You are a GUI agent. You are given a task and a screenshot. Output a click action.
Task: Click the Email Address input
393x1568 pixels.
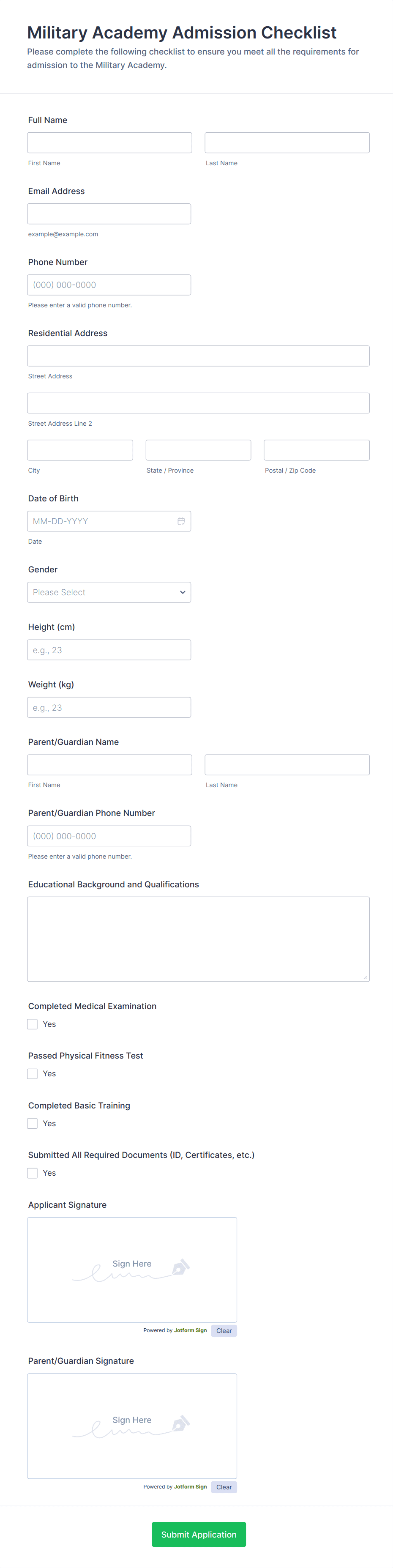click(109, 213)
